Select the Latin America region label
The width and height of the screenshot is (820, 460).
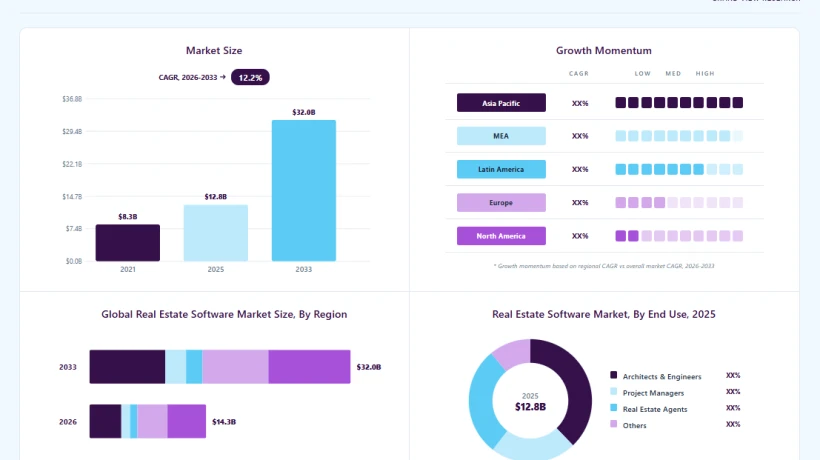pyautogui.click(x=501, y=169)
